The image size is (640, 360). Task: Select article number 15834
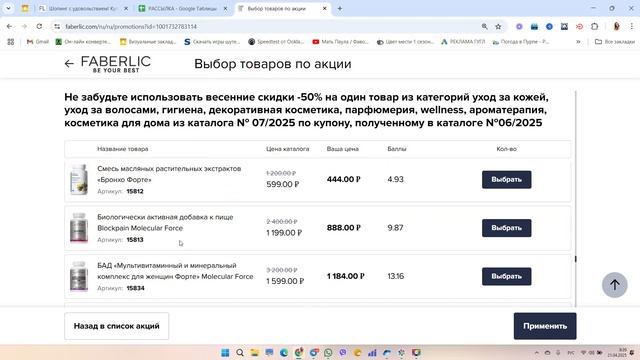[135, 288]
